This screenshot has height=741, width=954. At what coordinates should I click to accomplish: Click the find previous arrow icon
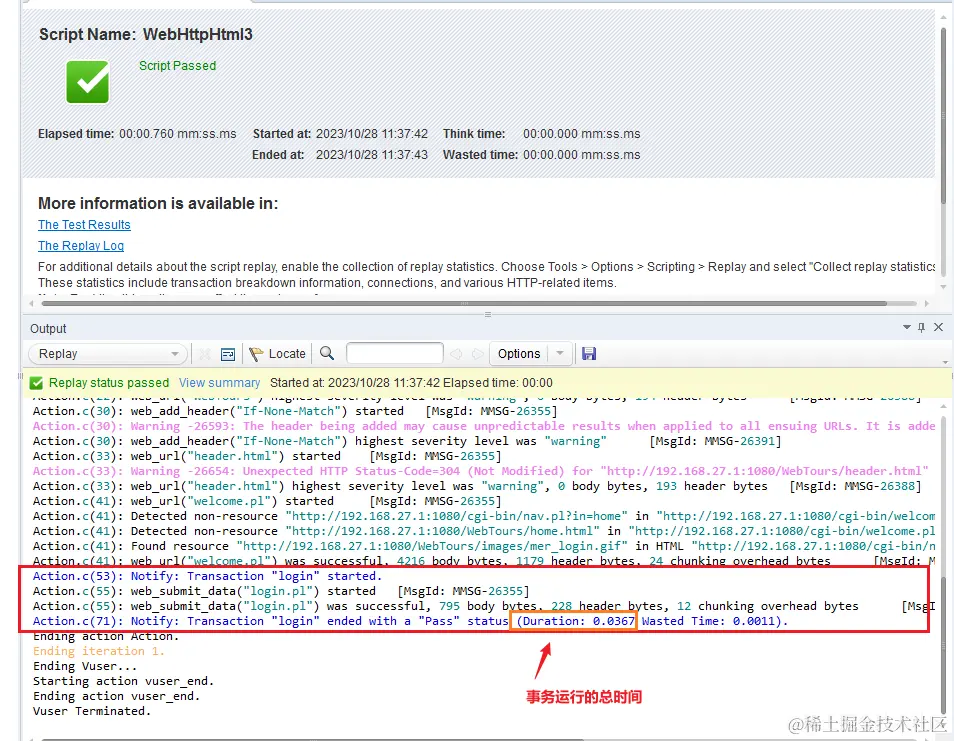(x=456, y=353)
